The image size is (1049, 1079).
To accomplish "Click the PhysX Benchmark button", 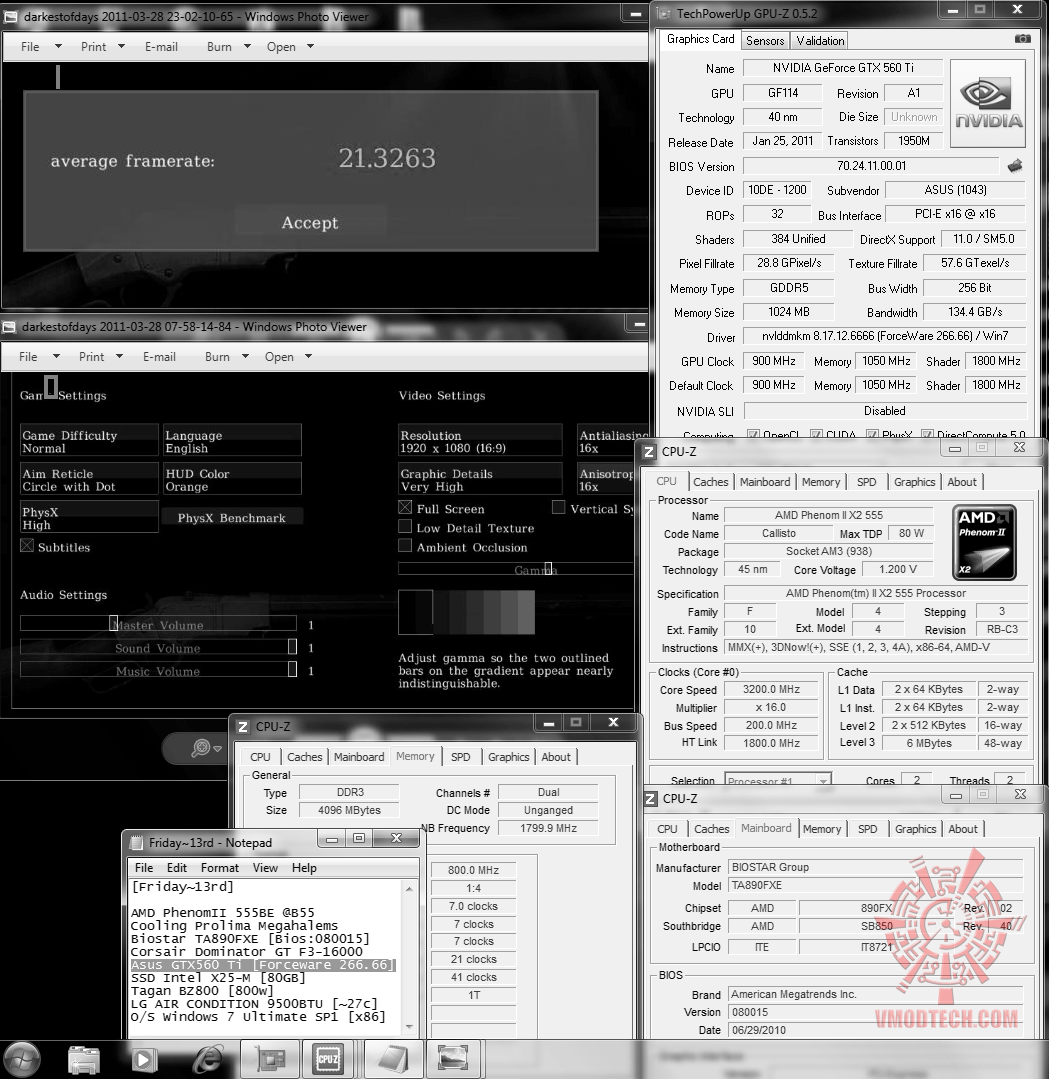I will tap(231, 517).
